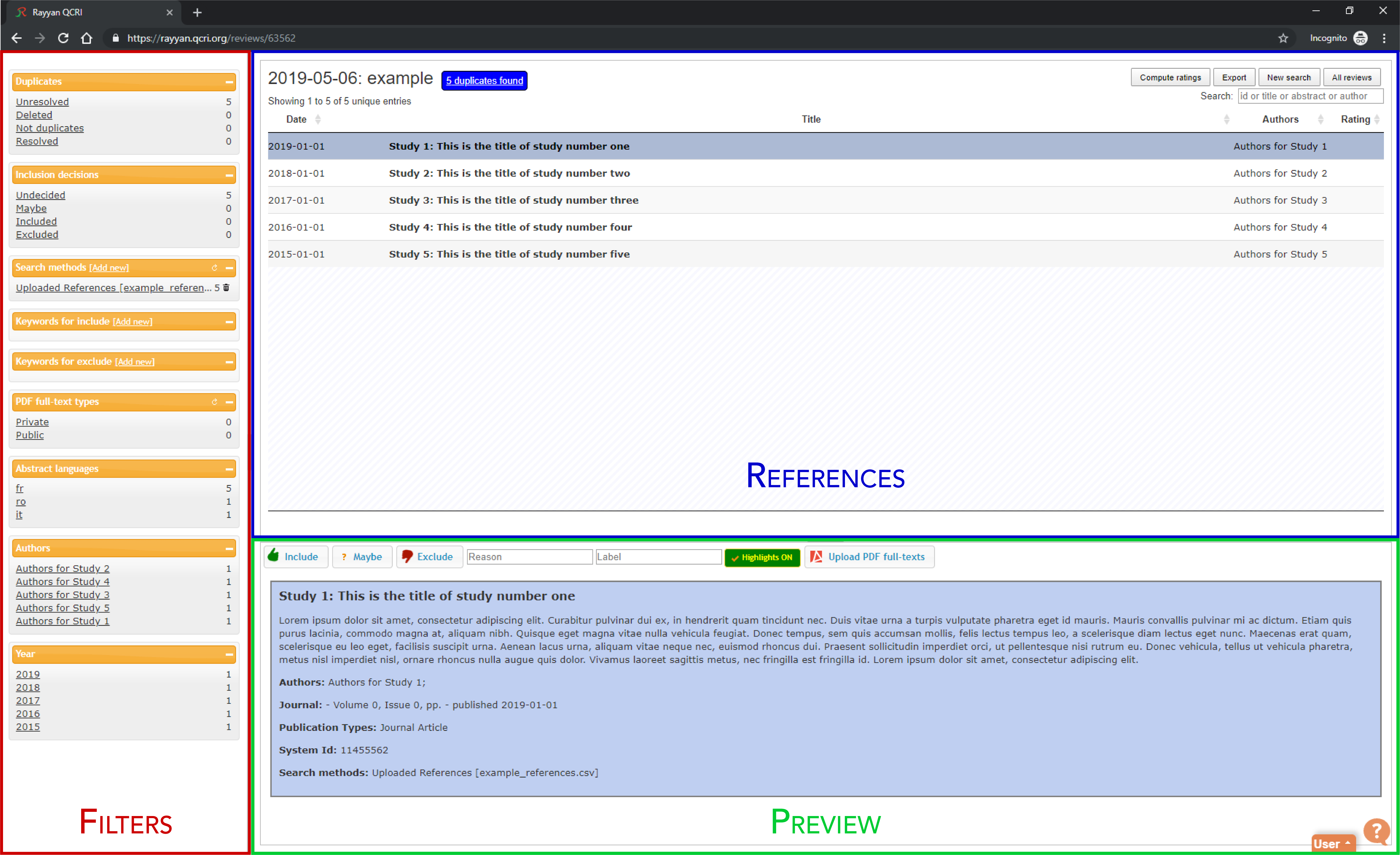Image resolution: width=1400 pixels, height=855 pixels.
Task: Close the Rayyan QCRI tab
Action: click(169, 13)
